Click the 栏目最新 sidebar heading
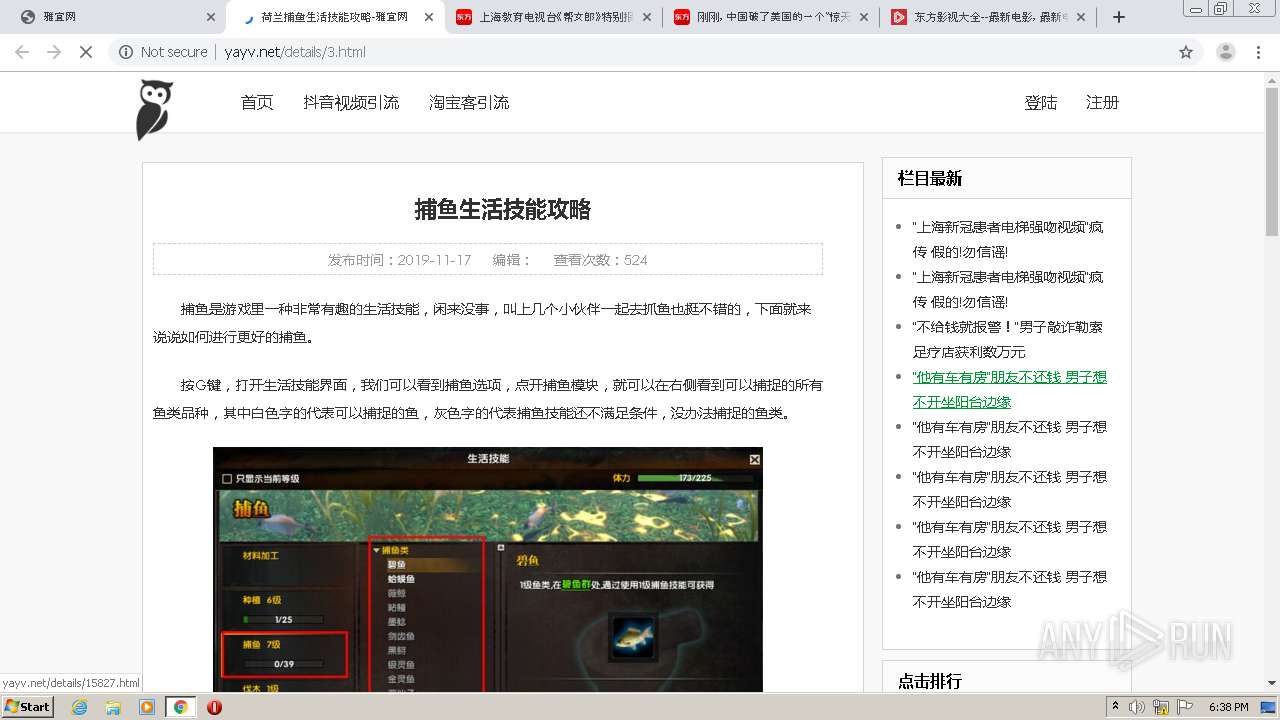This screenshot has width=1280, height=720. (930, 178)
